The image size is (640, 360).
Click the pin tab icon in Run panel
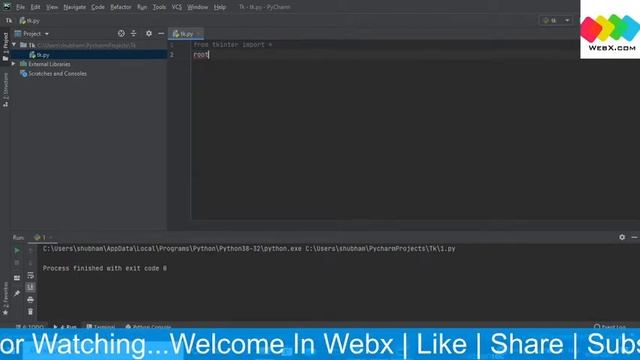(17, 293)
